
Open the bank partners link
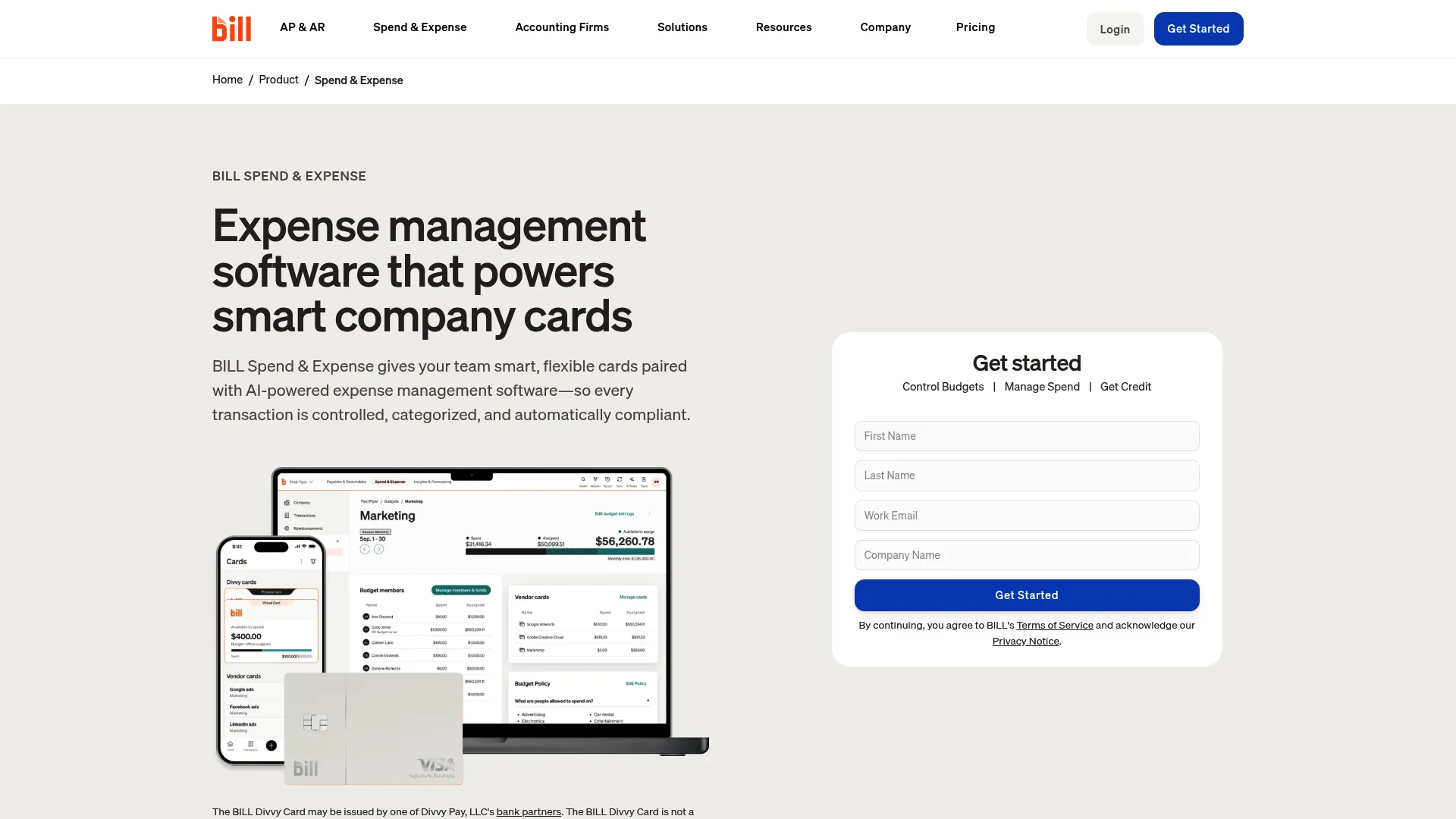pos(529,811)
